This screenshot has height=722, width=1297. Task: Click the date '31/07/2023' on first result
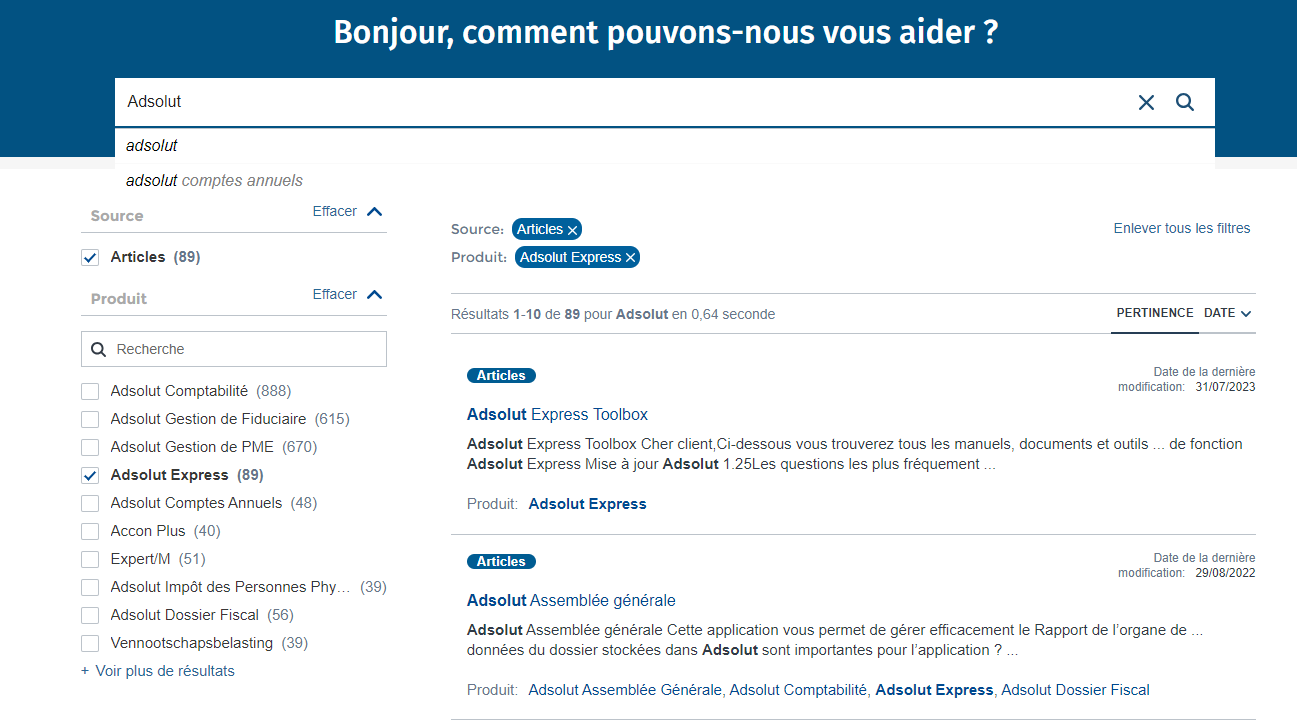coord(1225,387)
